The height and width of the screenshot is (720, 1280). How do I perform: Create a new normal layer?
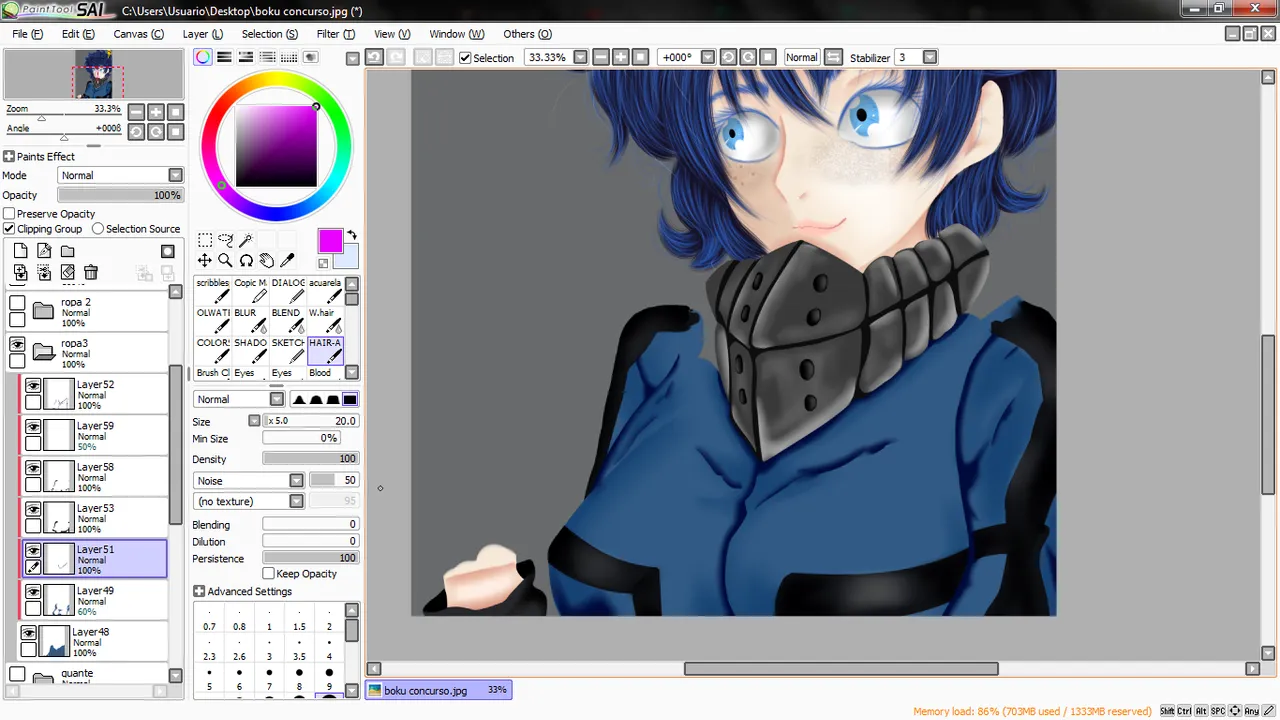[x=20, y=251]
